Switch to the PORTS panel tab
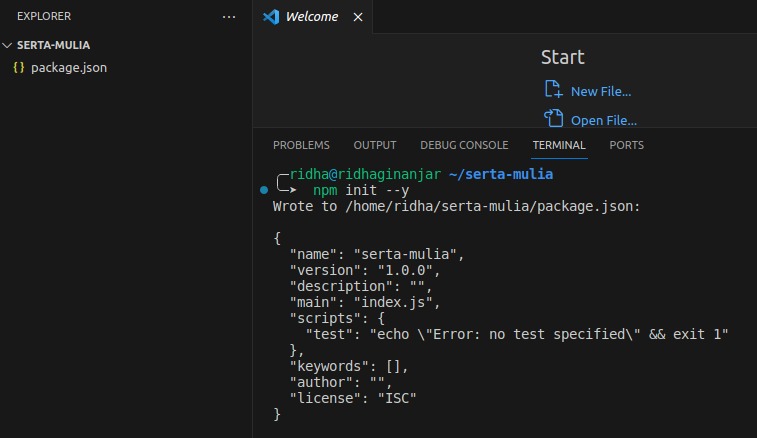The width and height of the screenshot is (757, 438). coord(626,145)
